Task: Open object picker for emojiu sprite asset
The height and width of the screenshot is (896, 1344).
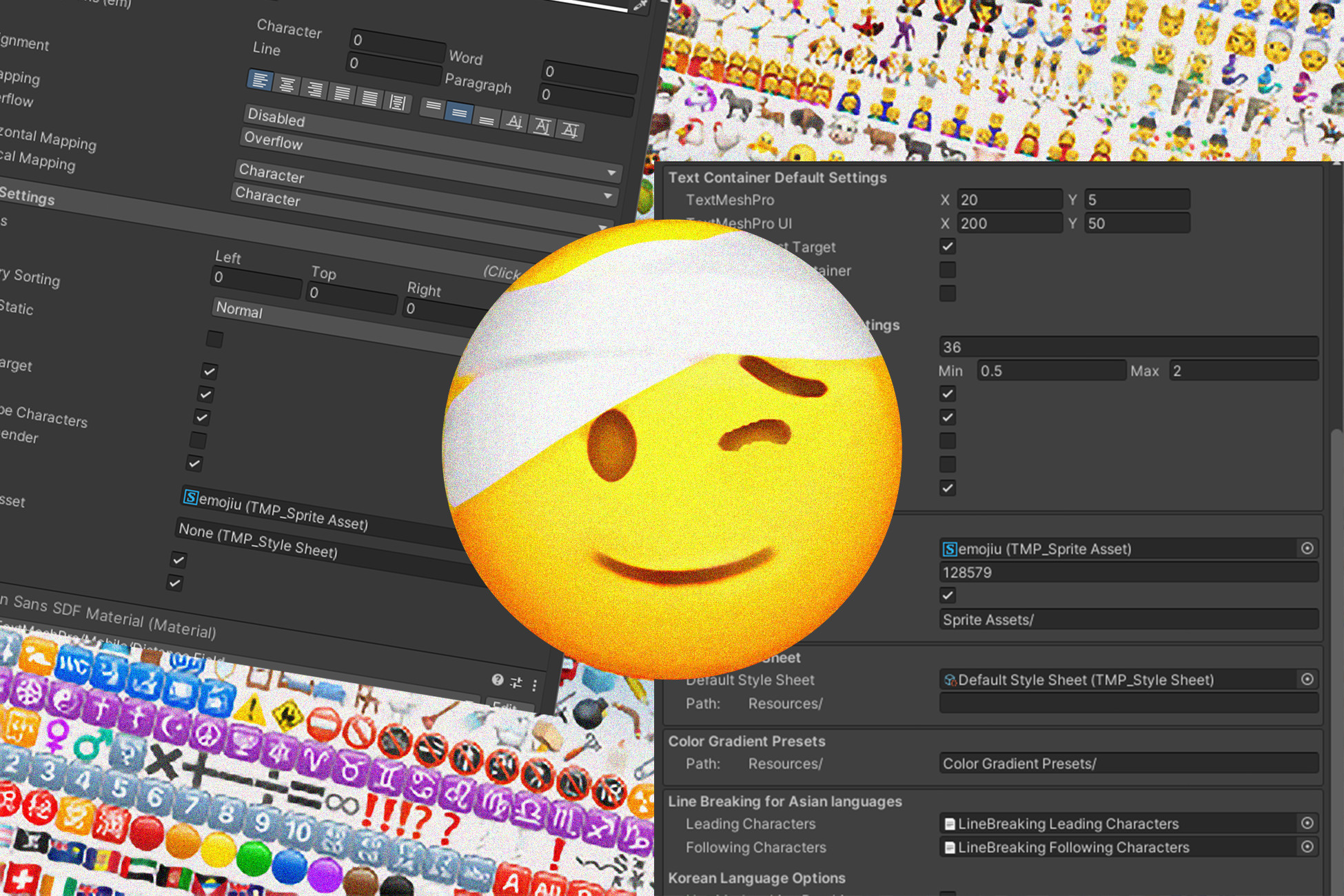Action: pyautogui.click(x=1307, y=549)
